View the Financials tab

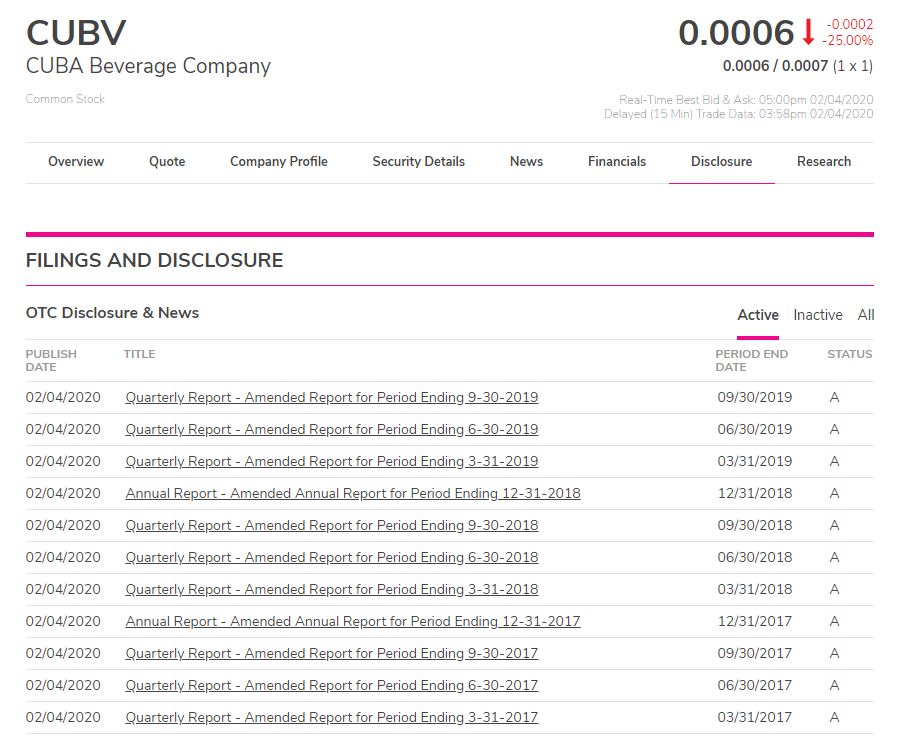coord(617,162)
